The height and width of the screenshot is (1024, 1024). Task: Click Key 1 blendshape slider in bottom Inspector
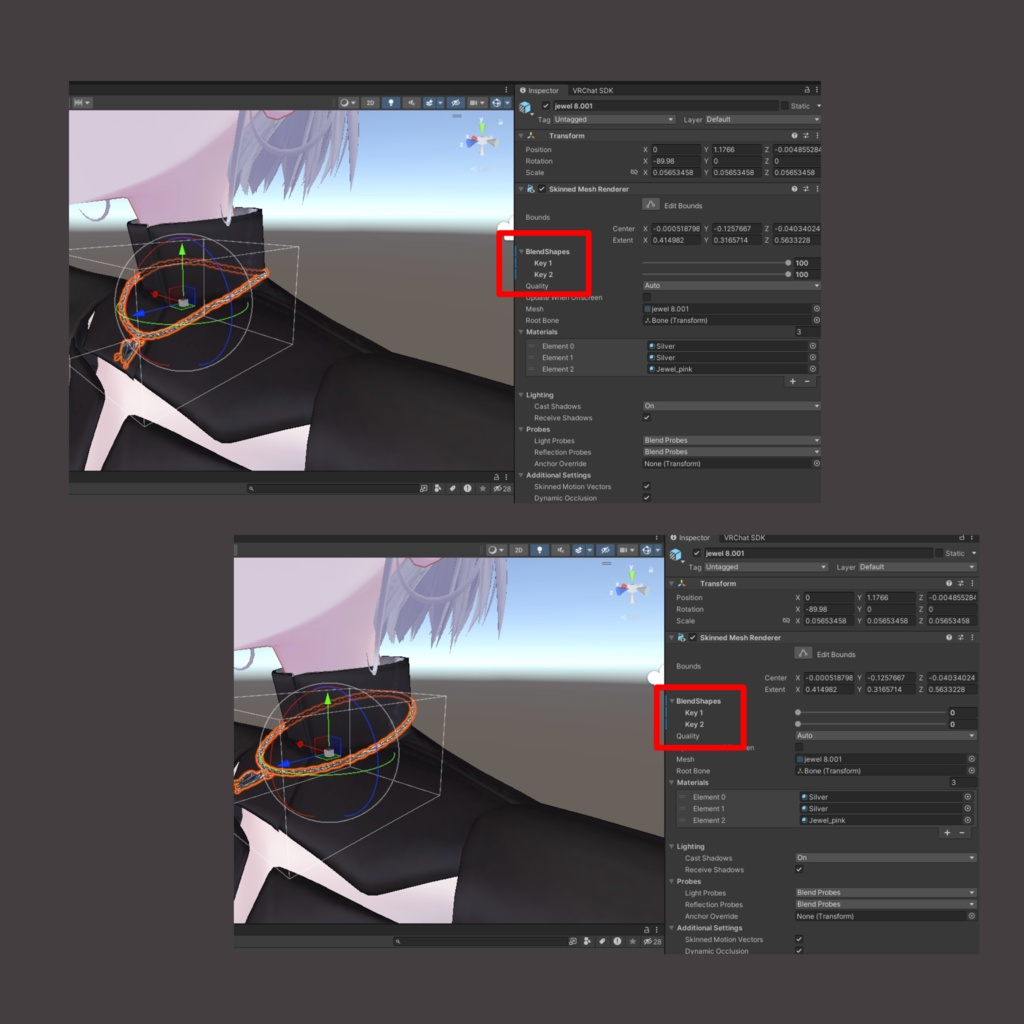click(x=871, y=712)
